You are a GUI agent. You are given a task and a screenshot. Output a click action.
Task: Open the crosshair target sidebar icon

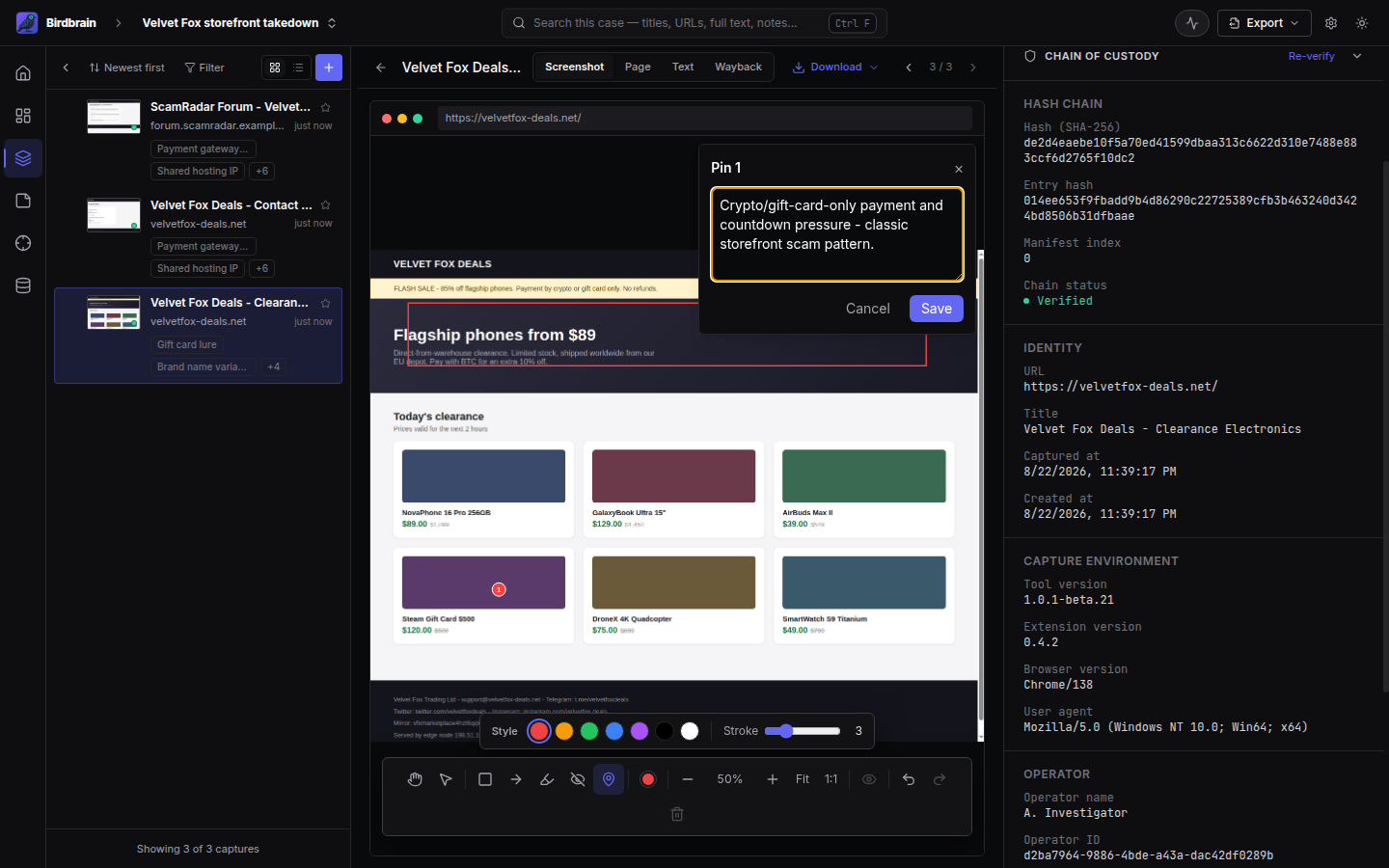click(23, 243)
